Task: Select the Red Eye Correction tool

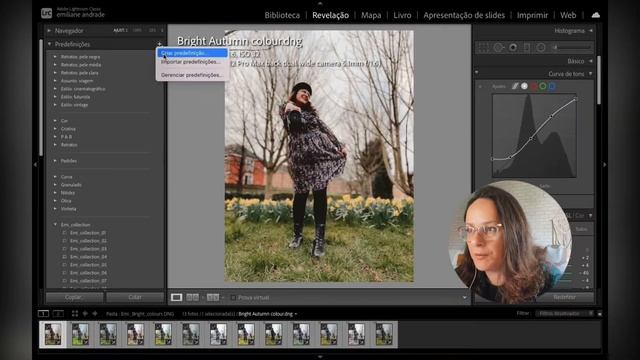Action: click(x=513, y=48)
